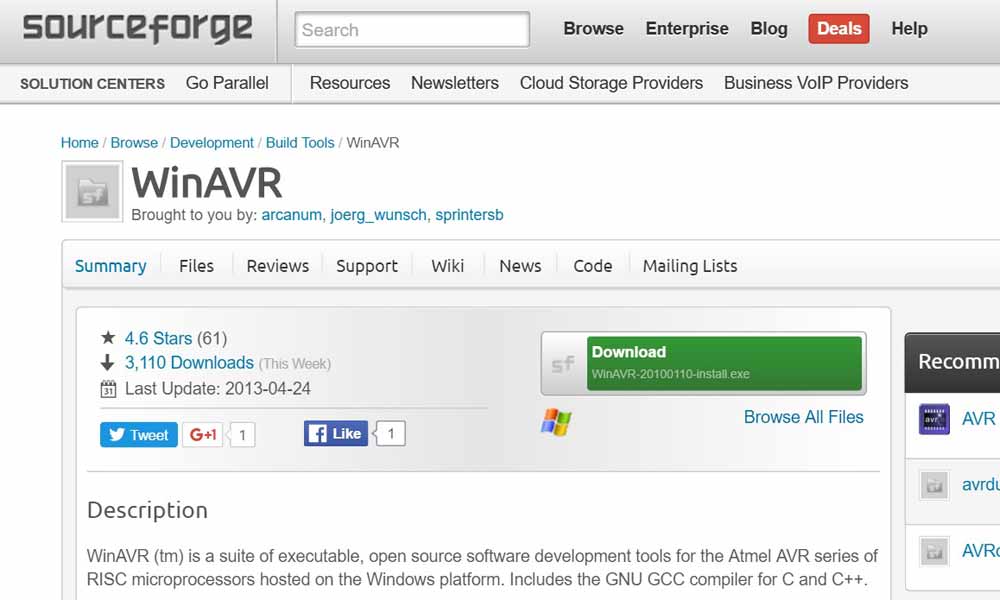Viewport: 1000px width, 600px height.
Task: Click the Go Parallel link
Action: coord(227,83)
